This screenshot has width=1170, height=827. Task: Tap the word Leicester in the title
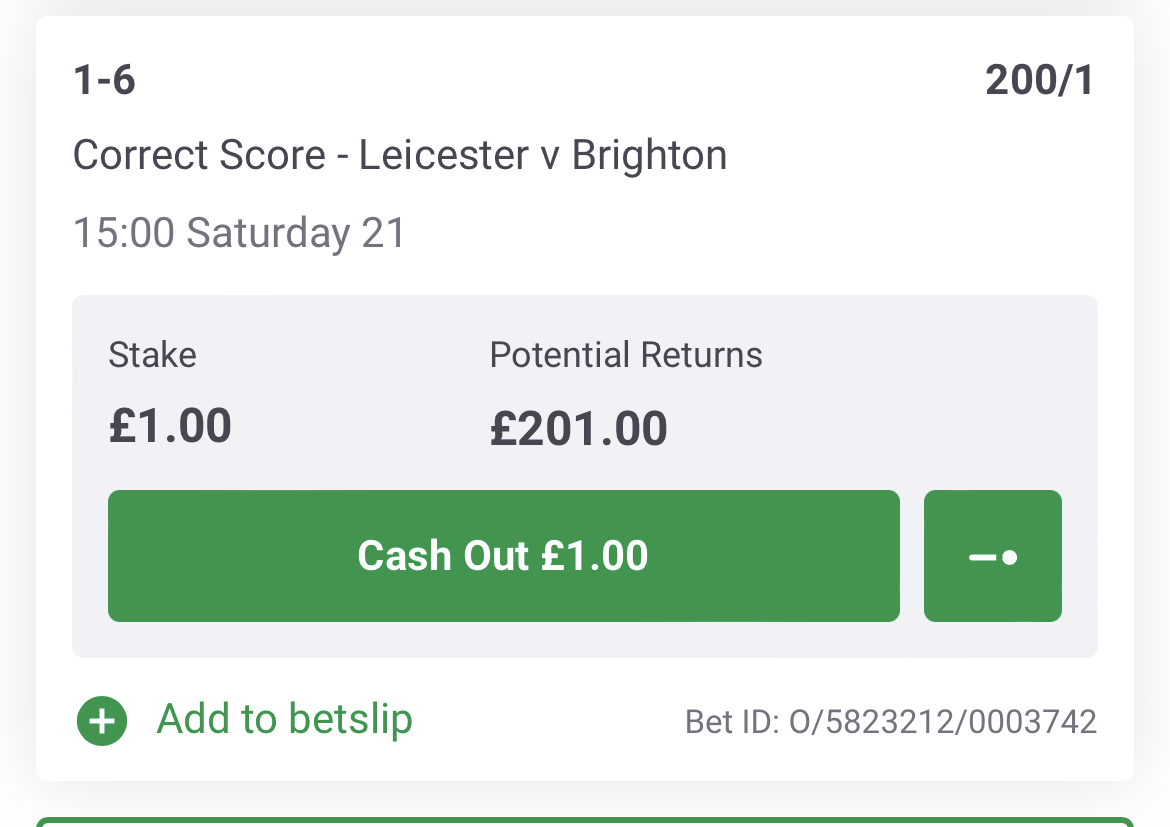443,155
